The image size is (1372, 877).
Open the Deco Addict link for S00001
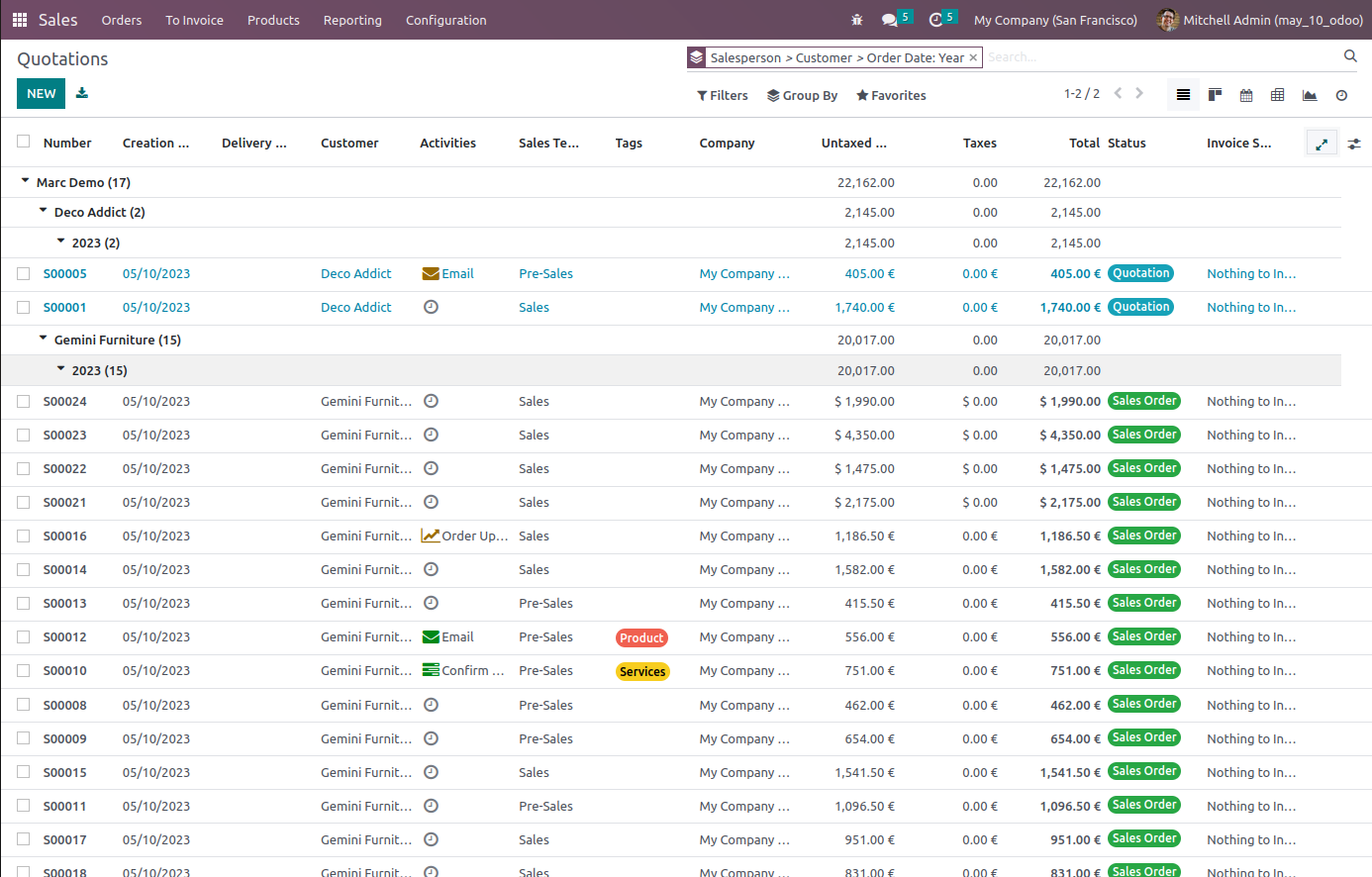(356, 308)
